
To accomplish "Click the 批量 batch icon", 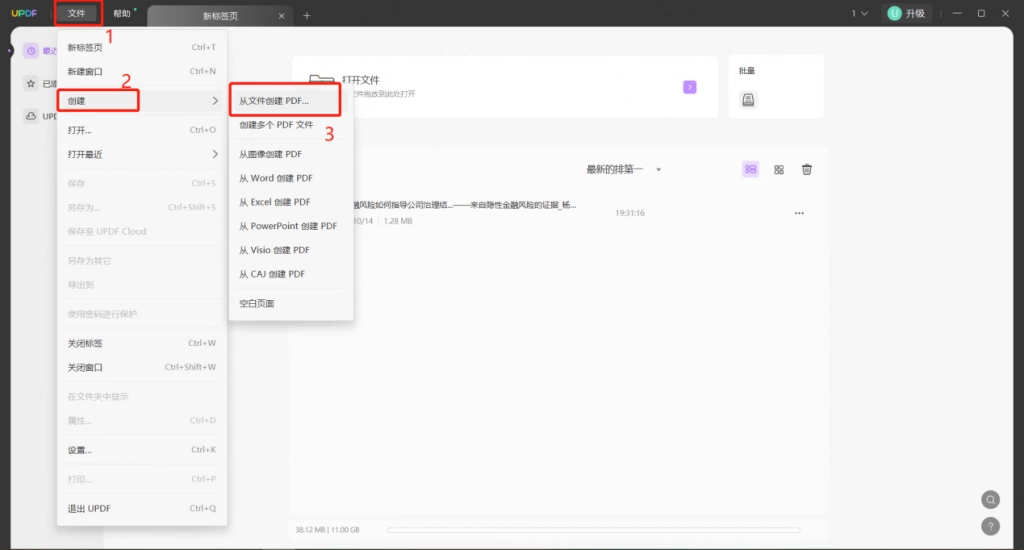I will [748, 99].
